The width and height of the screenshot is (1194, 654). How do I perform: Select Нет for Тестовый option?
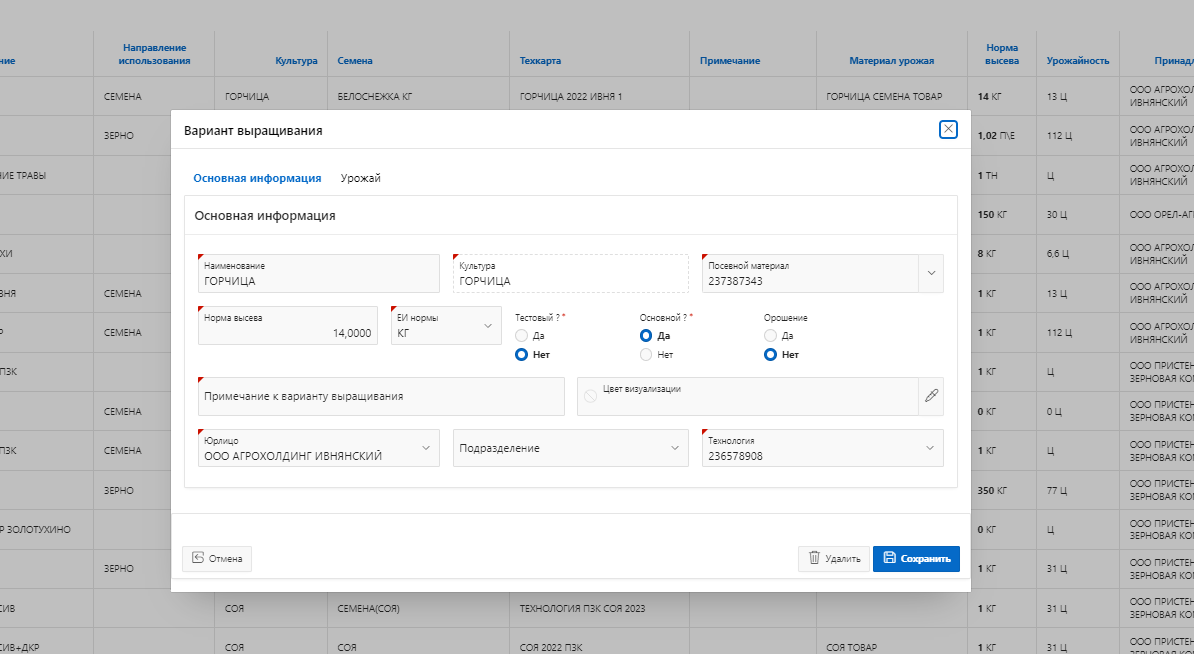click(521, 355)
